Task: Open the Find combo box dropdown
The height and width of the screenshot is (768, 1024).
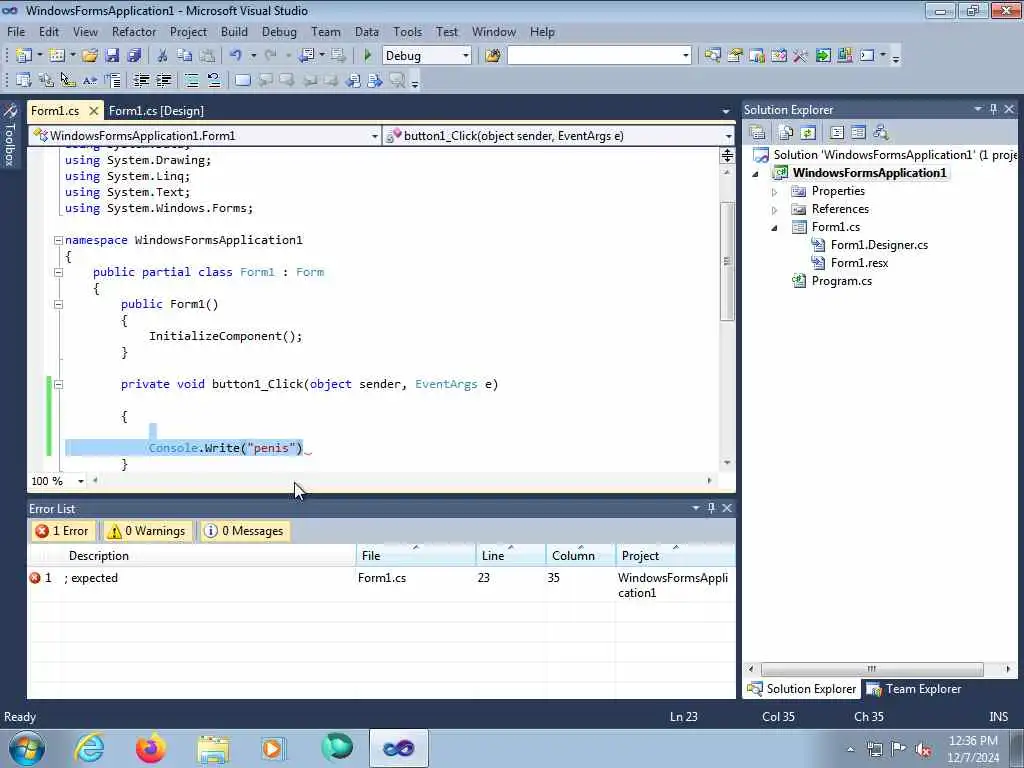Action: pyautogui.click(x=686, y=56)
